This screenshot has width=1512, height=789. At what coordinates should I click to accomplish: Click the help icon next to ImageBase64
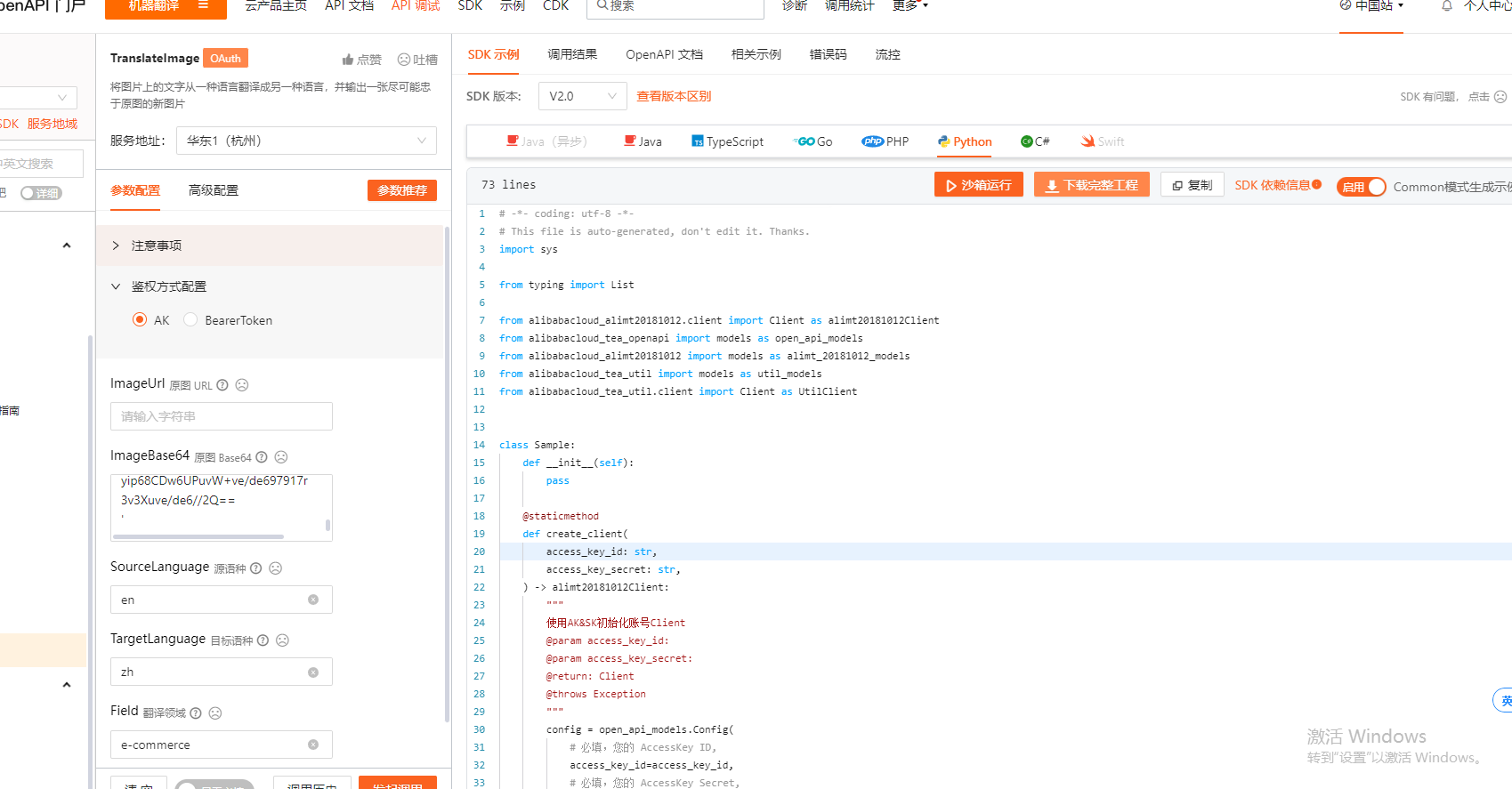tap(262, 457)
